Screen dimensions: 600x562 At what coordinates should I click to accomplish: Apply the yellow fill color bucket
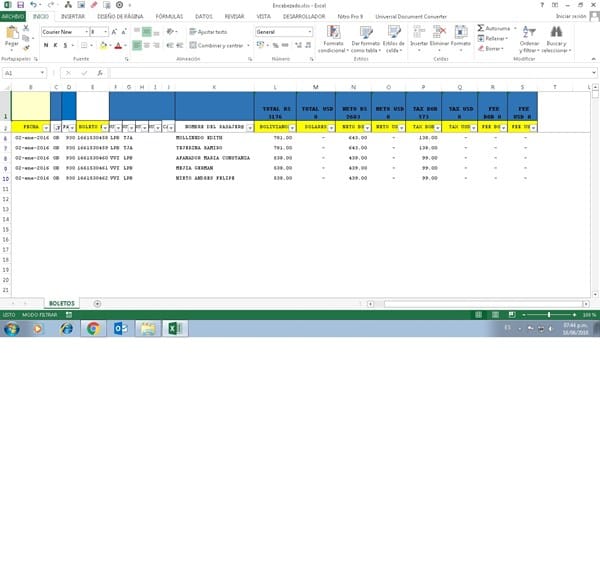tap(103, 46)
